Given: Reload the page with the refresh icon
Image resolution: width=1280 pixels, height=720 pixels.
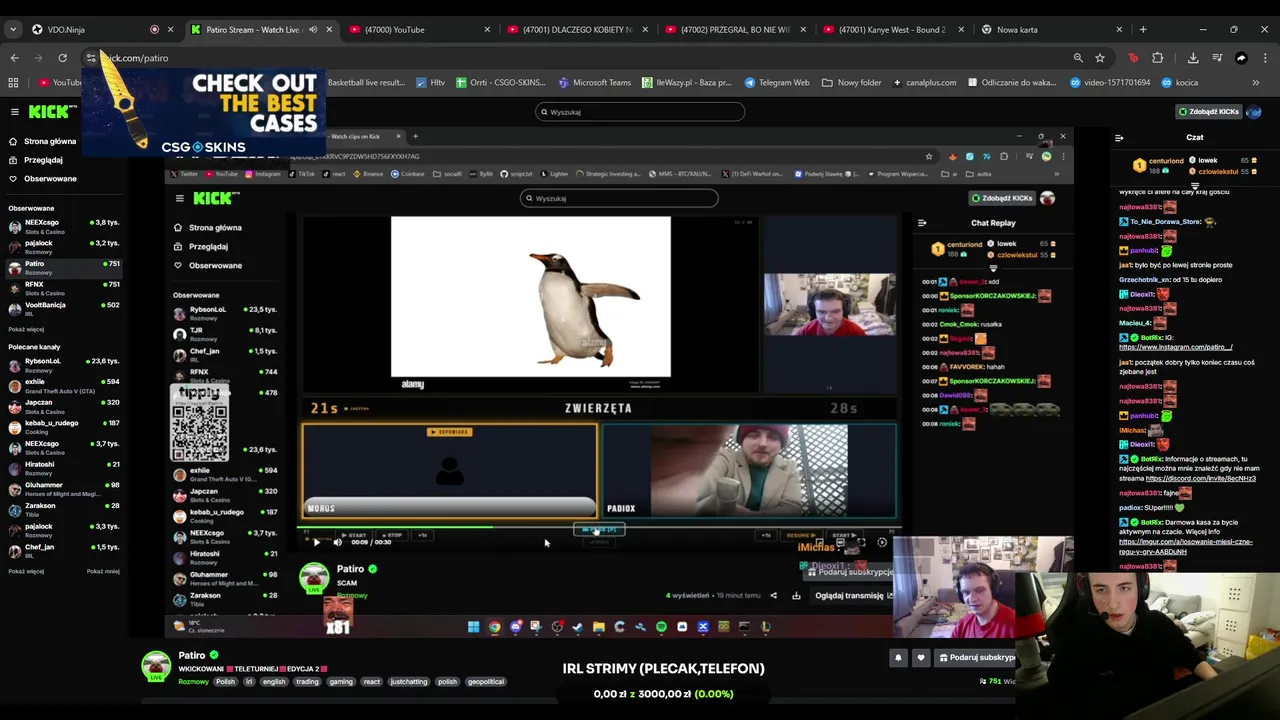Looking at the screenshot, I should [x=62, y=58].
